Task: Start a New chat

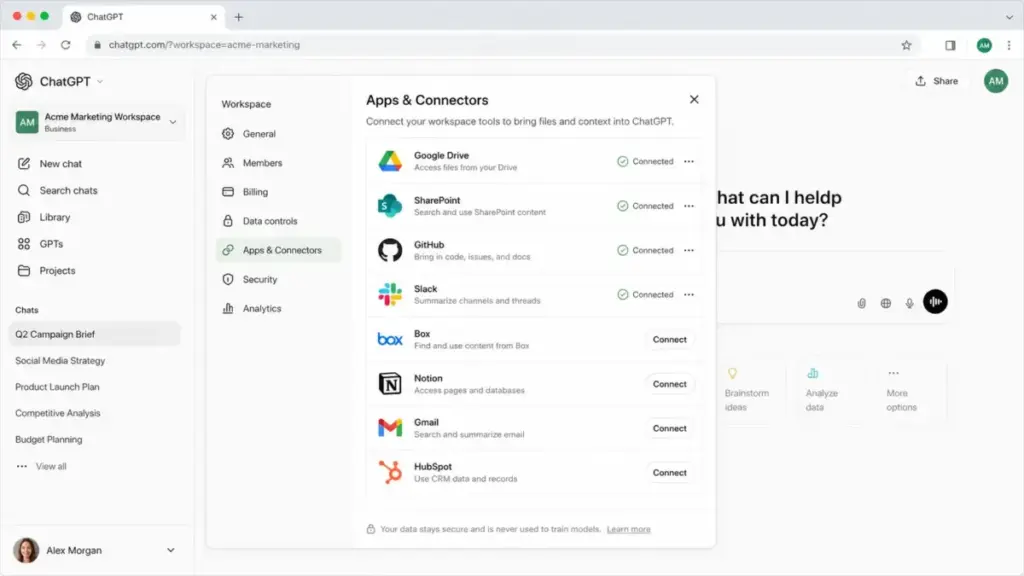Action: pos(50,164)
